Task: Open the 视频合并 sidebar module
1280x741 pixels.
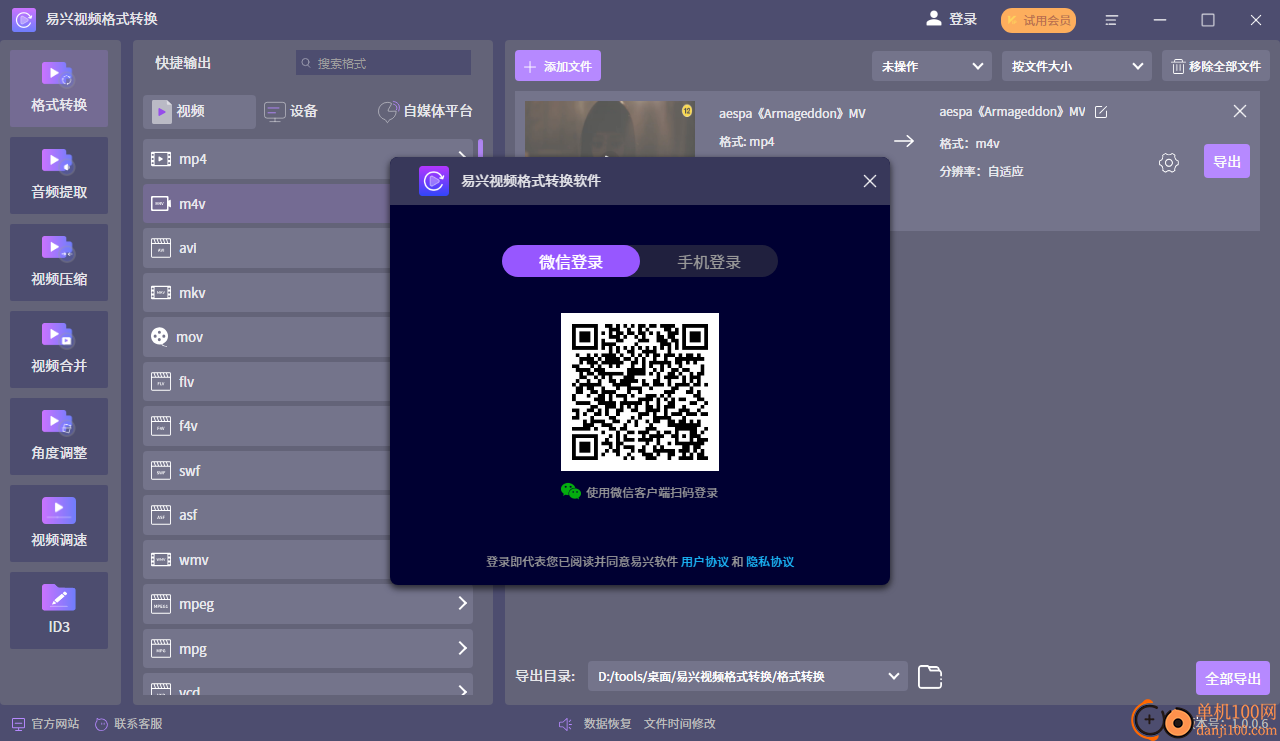Action: (59, 349)
